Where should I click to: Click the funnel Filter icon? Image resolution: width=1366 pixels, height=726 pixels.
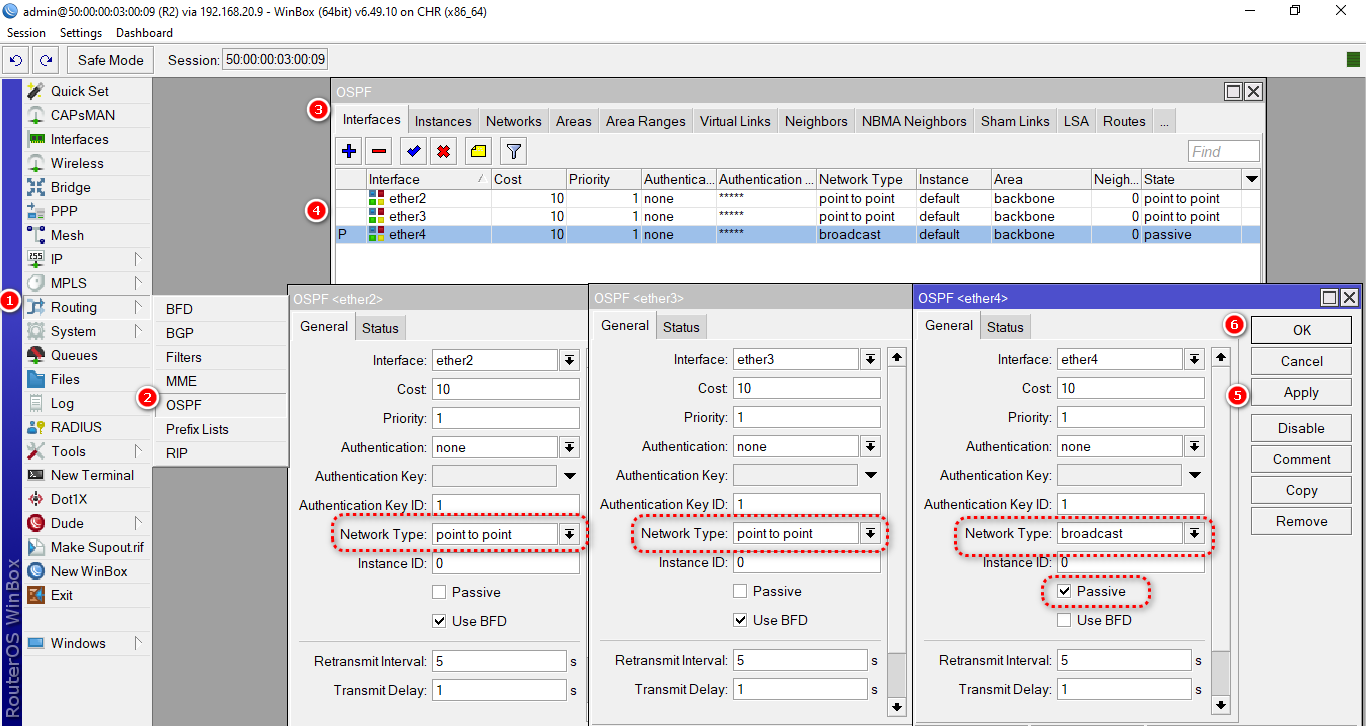(x=512, y=152)
